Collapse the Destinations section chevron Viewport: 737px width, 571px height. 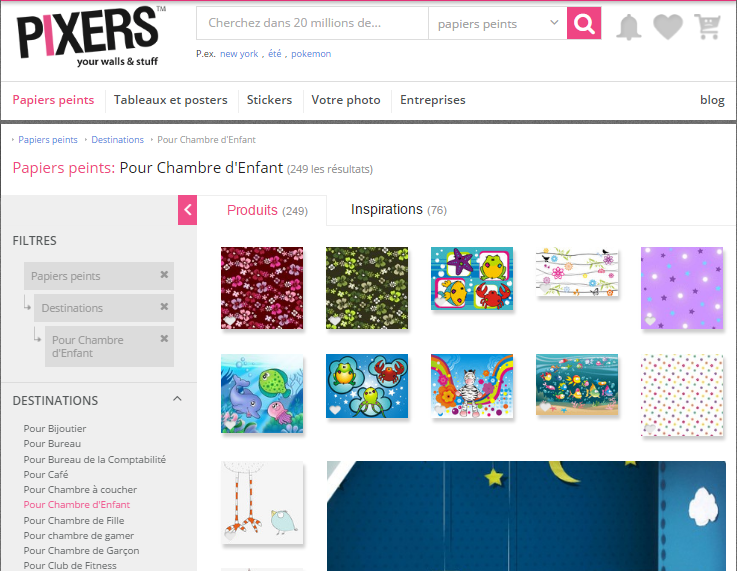(177, 399)
